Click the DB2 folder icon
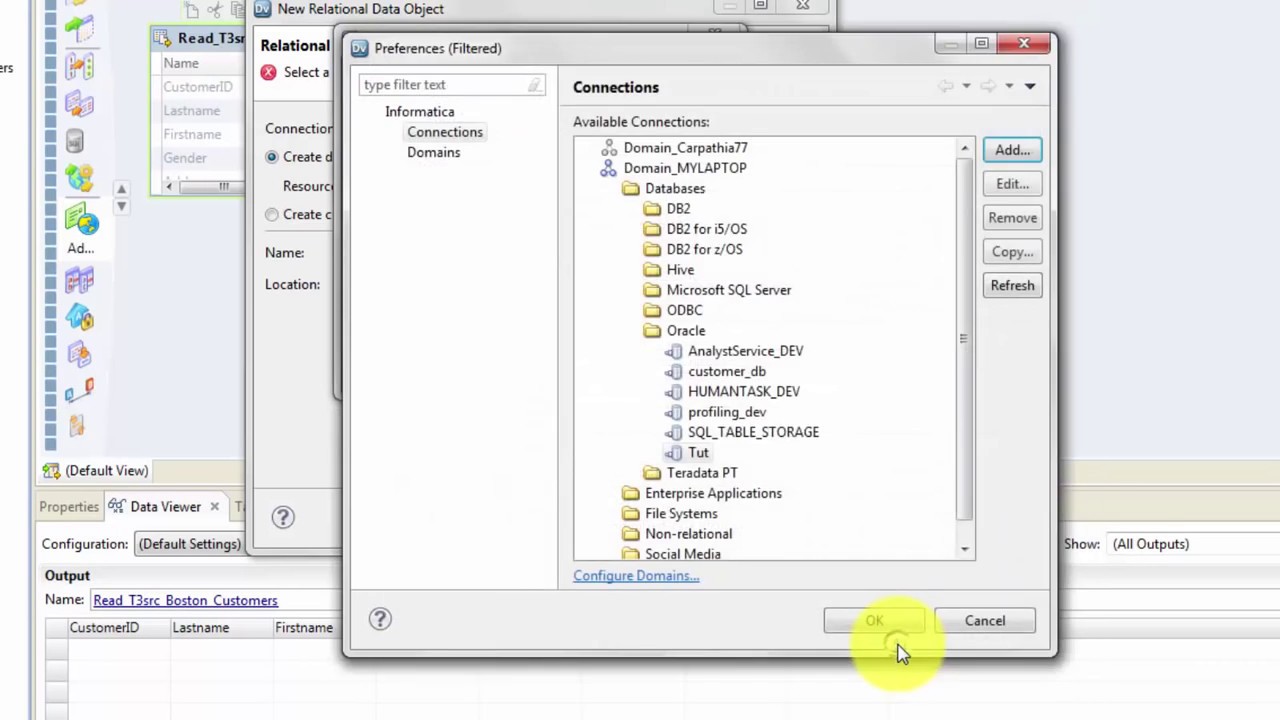Image resolution: width=1280 pixels, height=720 pixels. pyautogui.click(x=652, y=209)
